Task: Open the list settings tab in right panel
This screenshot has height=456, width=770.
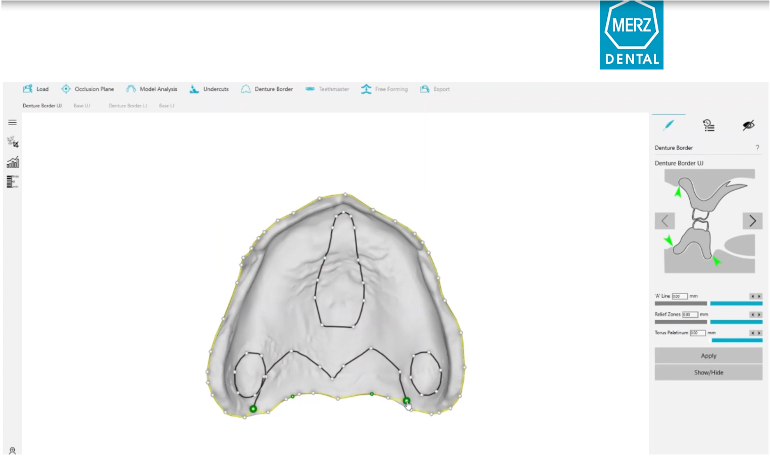Action: (x=708, y=125)
